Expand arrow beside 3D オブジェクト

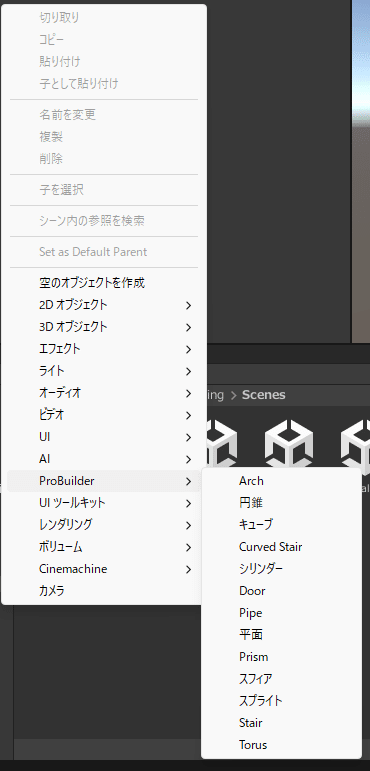(x=188, y=327)
